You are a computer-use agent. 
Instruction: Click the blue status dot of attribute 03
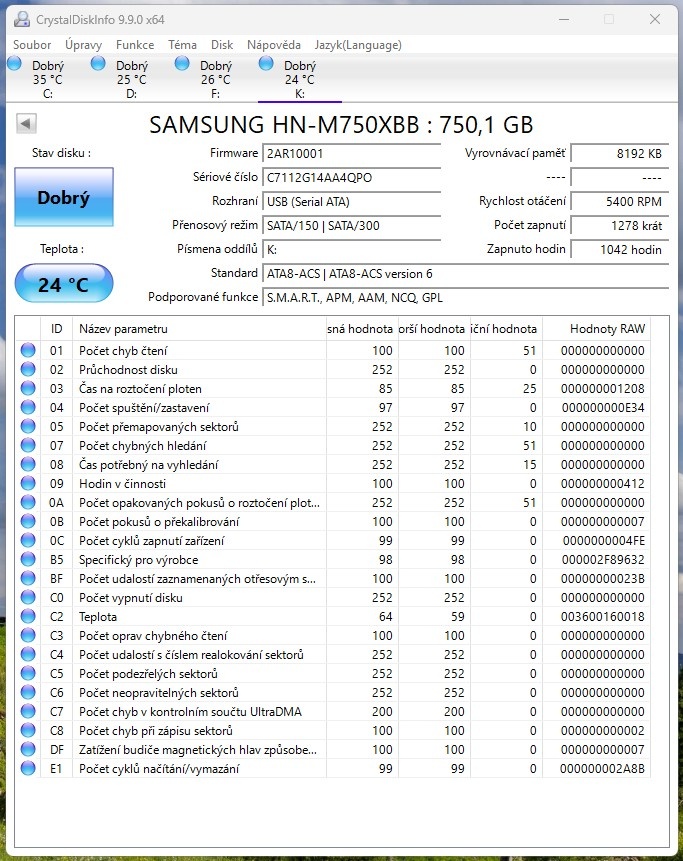(x=28, y=388)
